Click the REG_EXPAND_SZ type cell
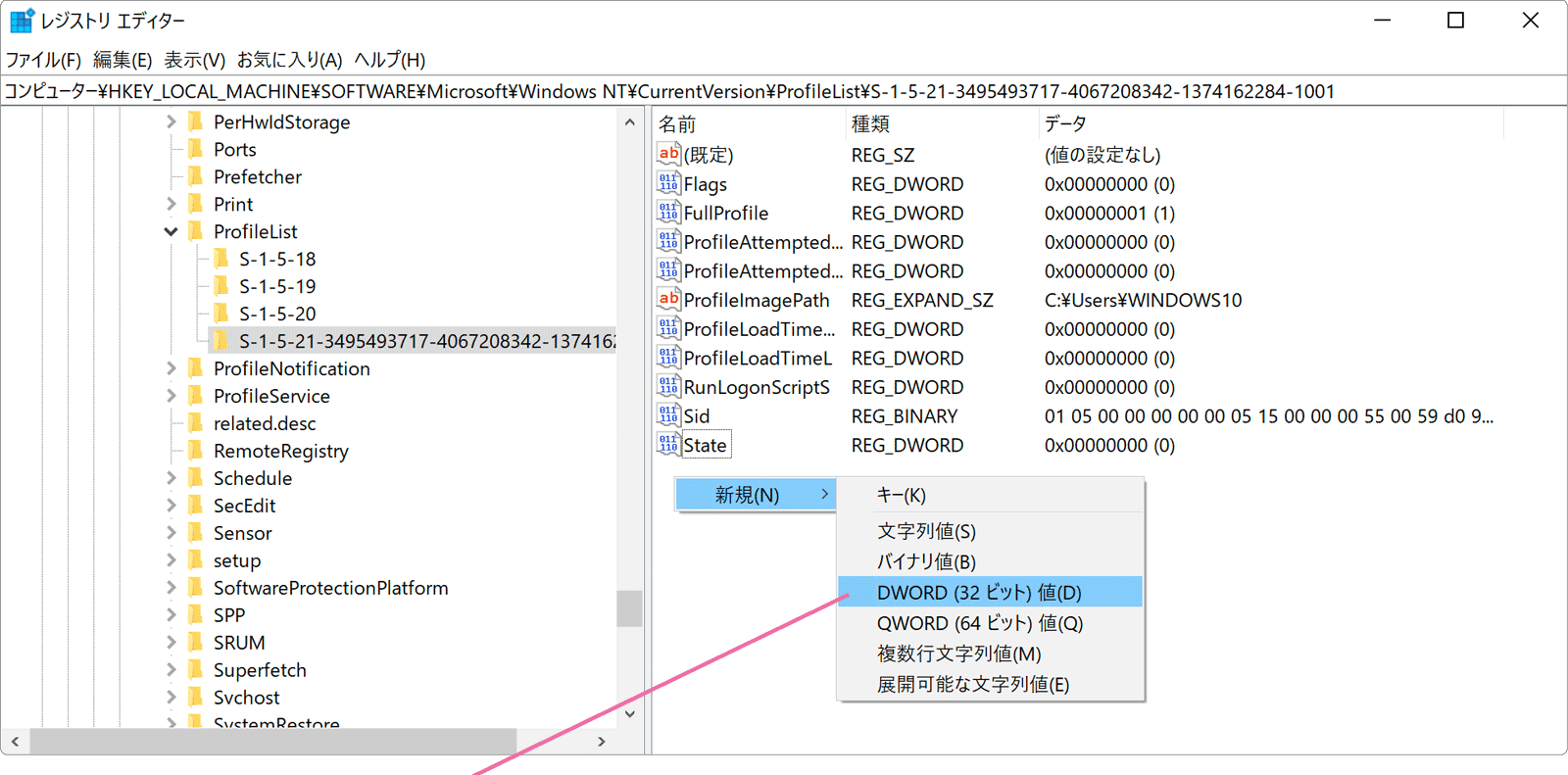1568x775 pixels. 922,300
